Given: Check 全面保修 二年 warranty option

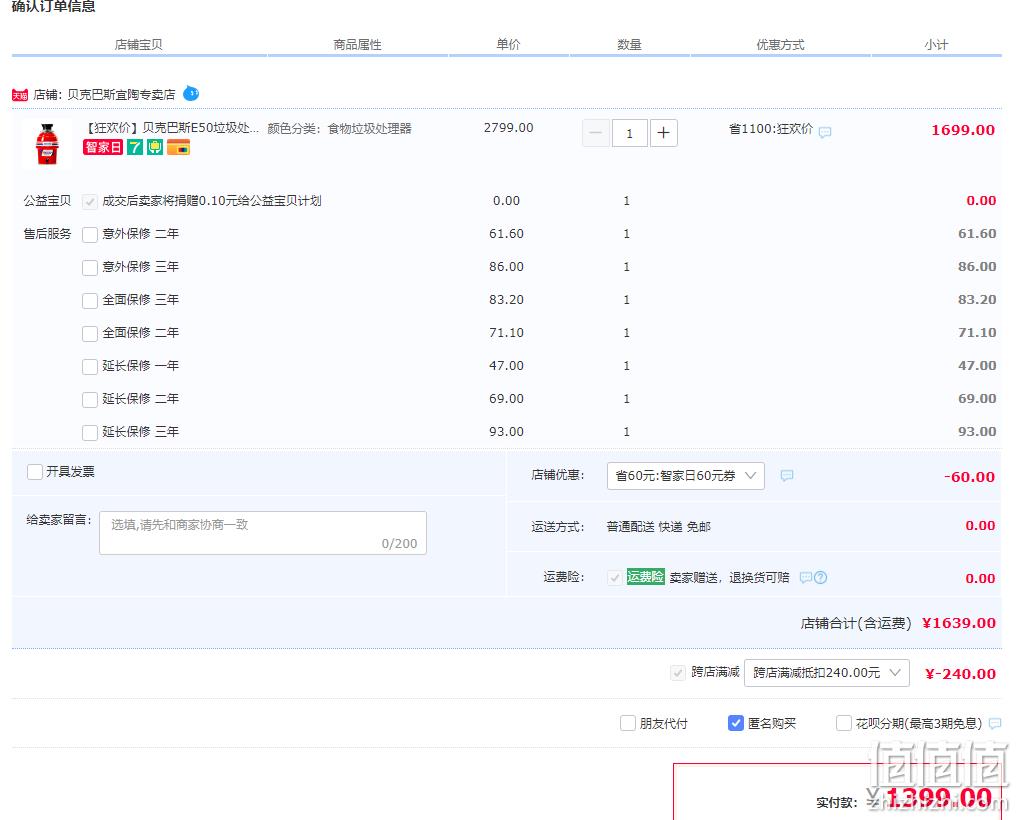Looking at the screenshot, I should 90,334.
